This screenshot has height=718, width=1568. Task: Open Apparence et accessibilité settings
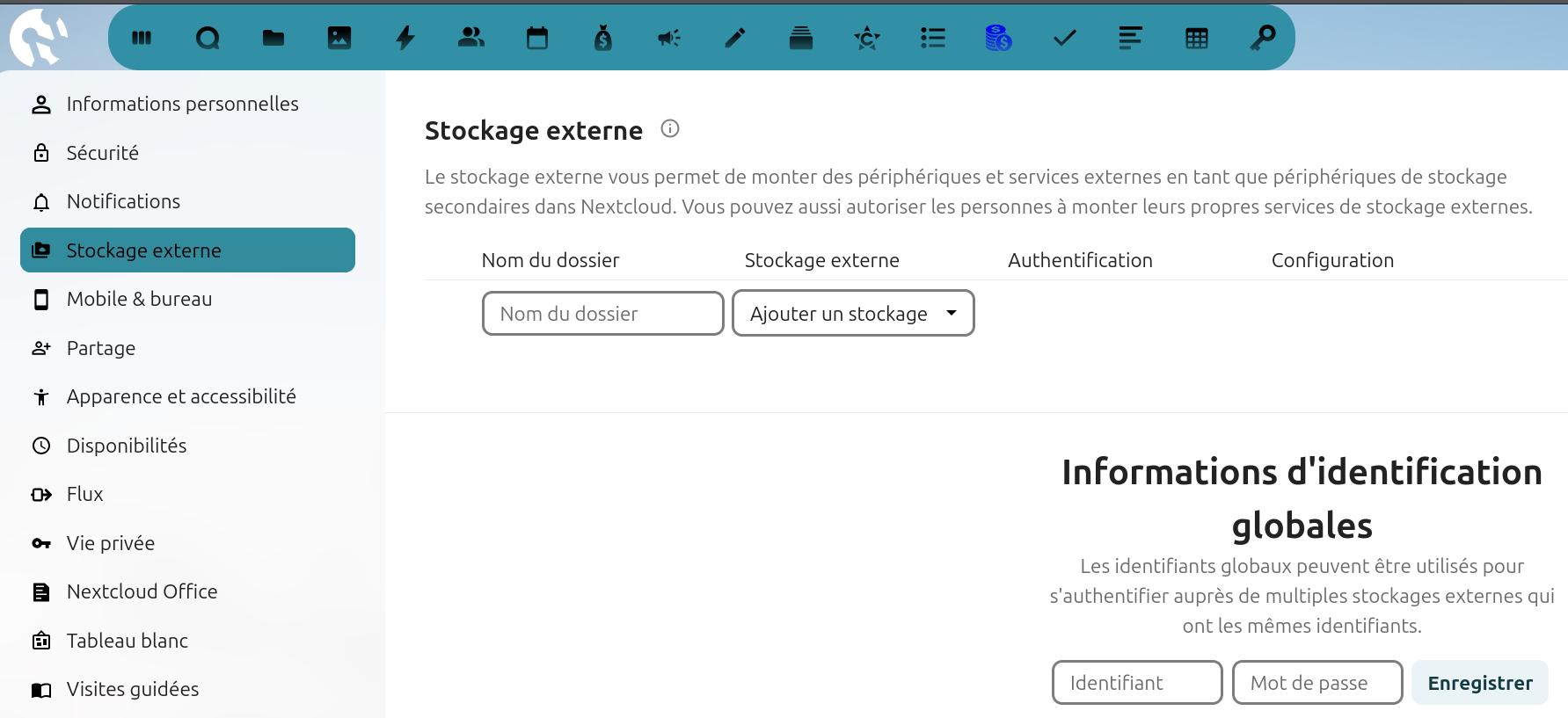187,396
